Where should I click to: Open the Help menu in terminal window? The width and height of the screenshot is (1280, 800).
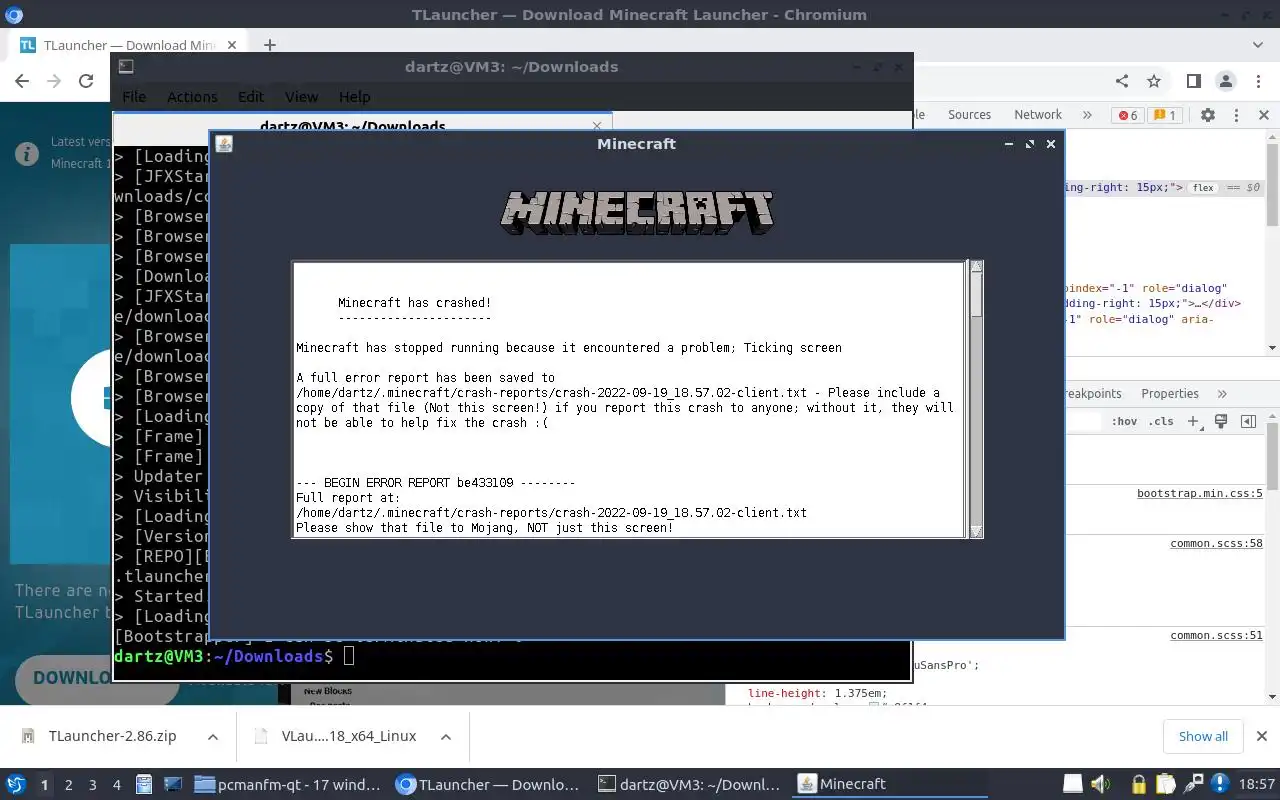[355, 97]
